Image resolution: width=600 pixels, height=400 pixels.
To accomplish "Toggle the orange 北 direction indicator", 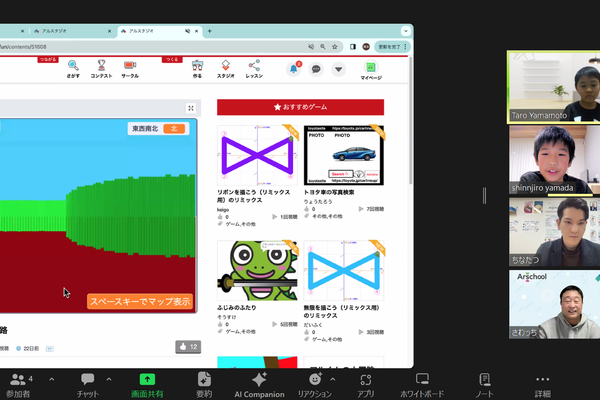I will tap(174, 129).
